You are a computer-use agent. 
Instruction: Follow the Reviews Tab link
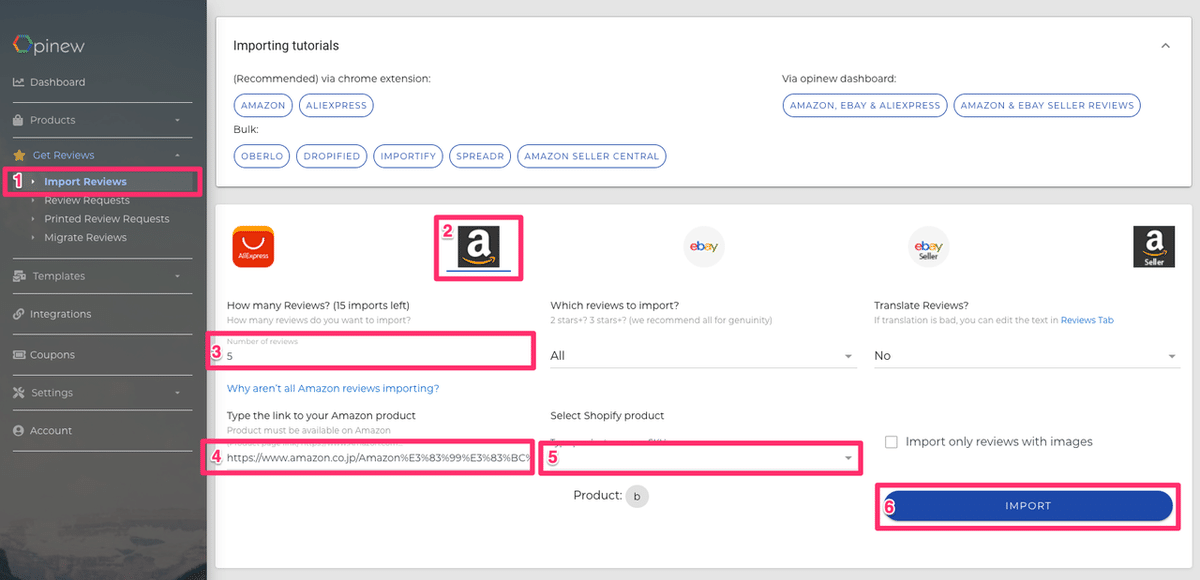(1087, 321)
